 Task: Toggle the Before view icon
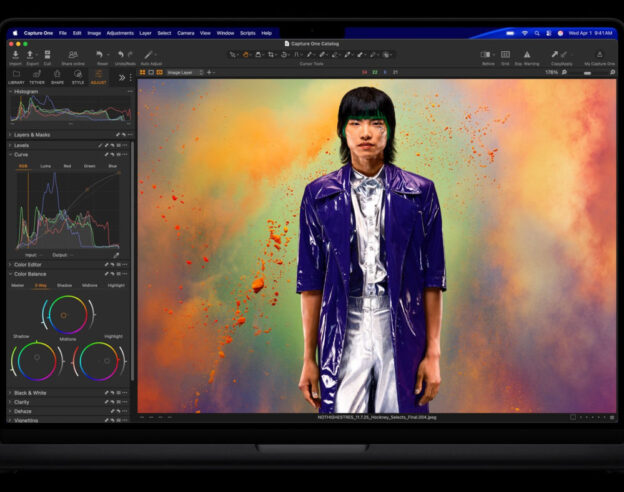(x=485, y=55)
